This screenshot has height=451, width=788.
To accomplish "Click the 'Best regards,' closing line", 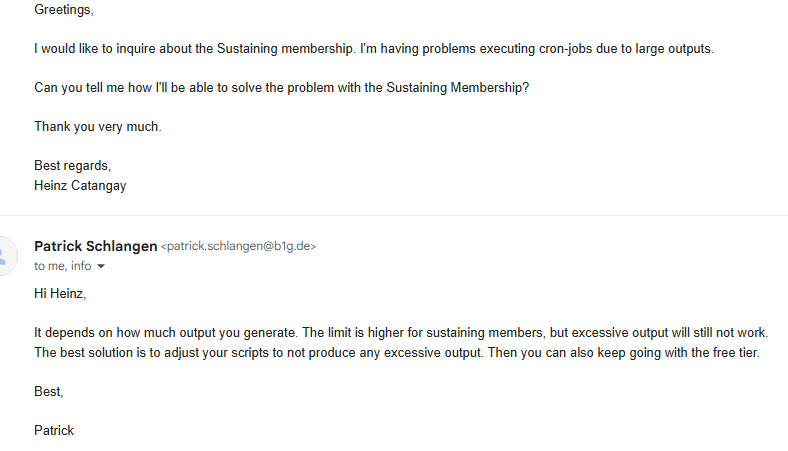I will click(72, 165).
